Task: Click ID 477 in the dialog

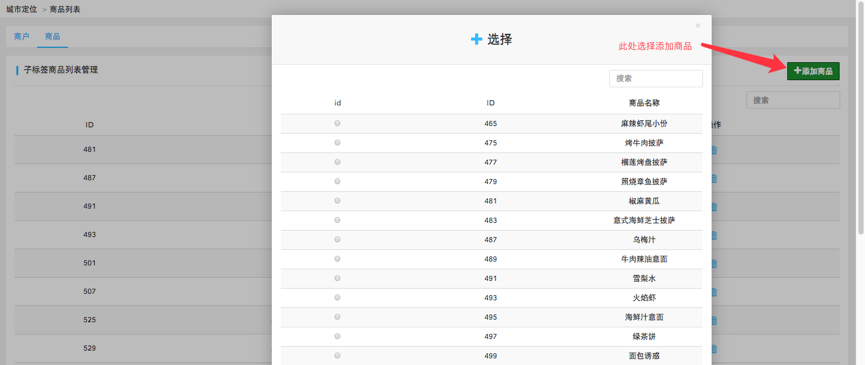Action: coord(490,162)
